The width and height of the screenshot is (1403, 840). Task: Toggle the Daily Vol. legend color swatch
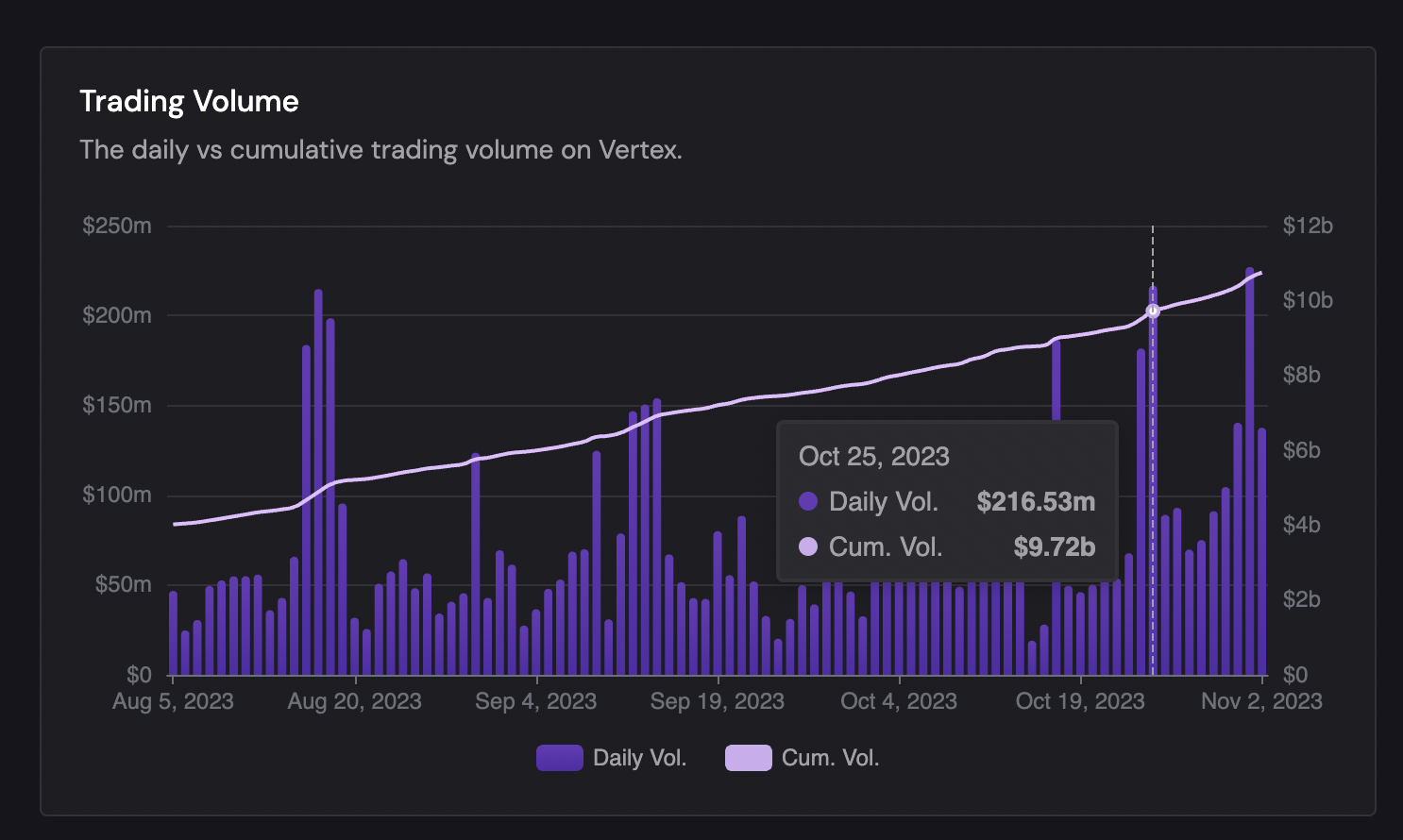point(559,758)
